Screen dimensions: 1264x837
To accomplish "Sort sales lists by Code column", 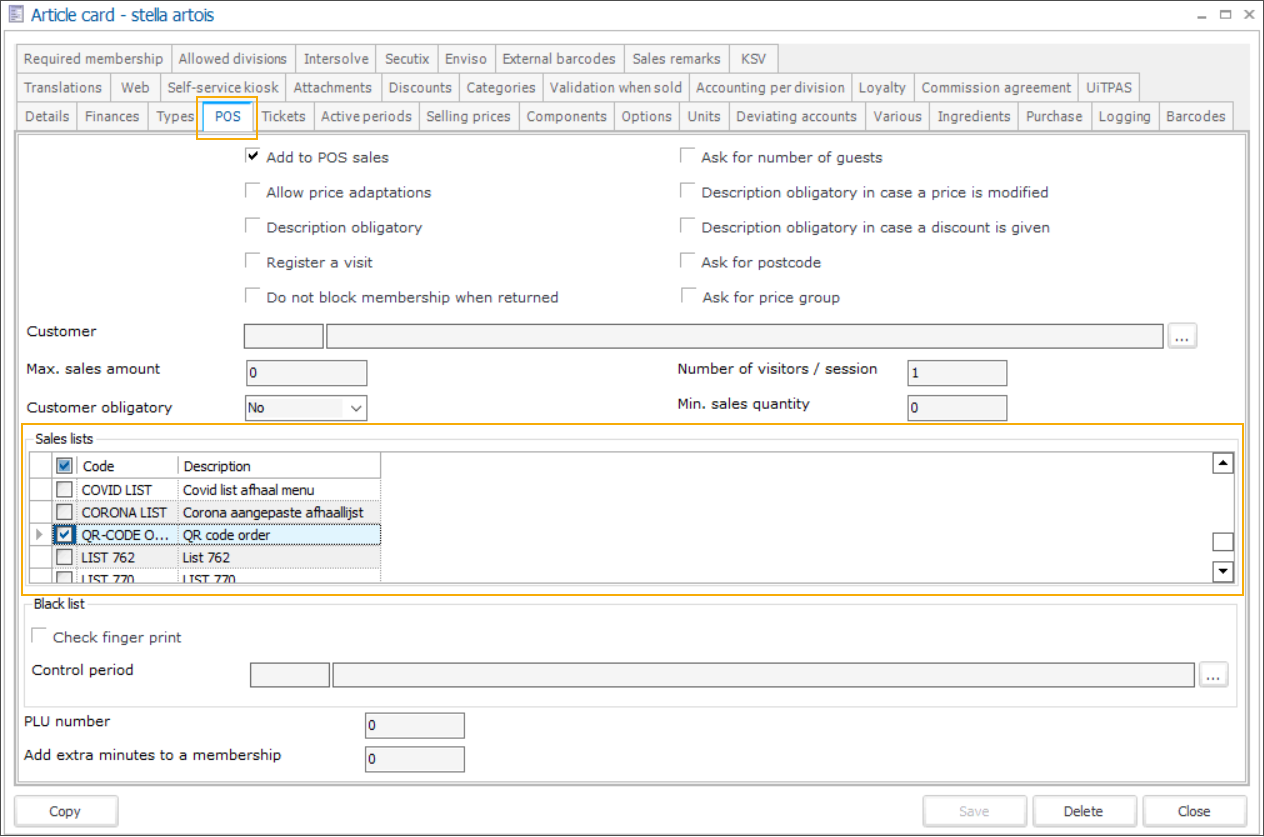I will (x=127, y=466).
